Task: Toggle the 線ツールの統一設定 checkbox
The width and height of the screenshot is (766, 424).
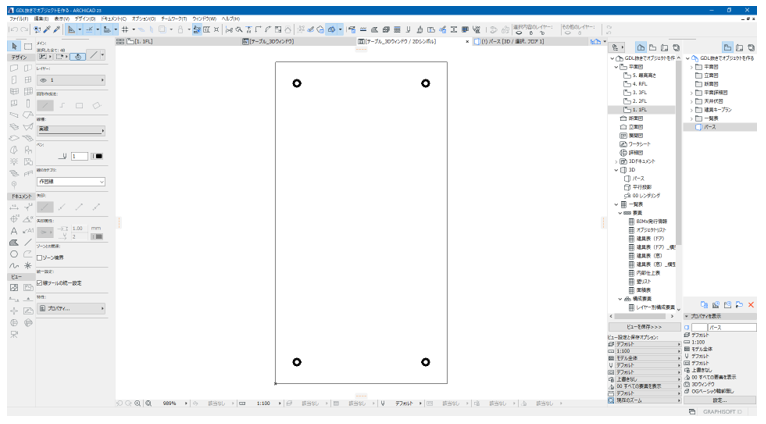Action: coord(40,283)
